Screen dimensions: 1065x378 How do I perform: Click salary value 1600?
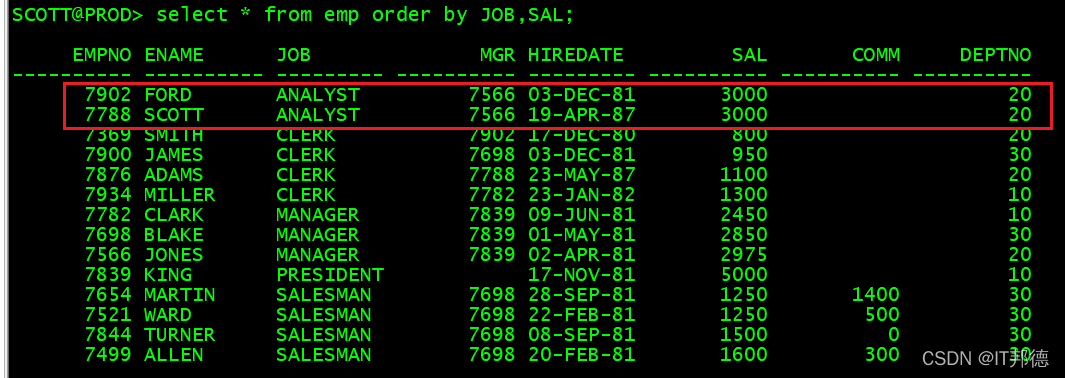coord(744,354)
